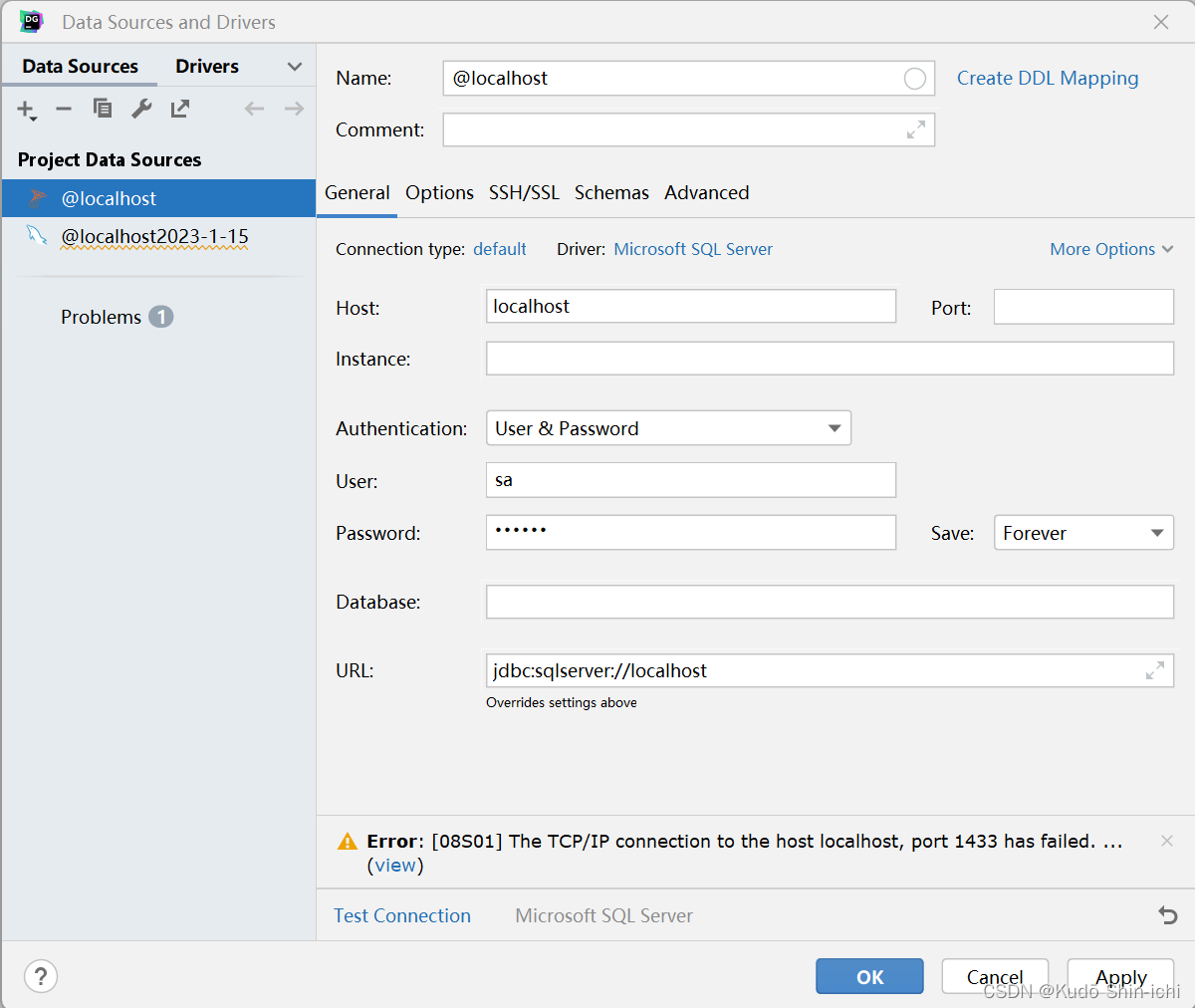Focus the User input field

pos(691,480)
